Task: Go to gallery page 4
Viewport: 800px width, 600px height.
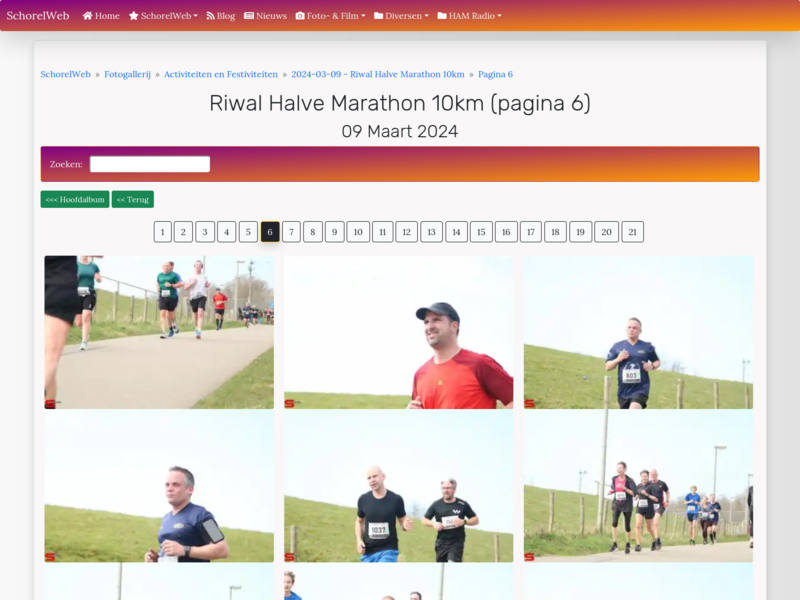Action: 227,232
